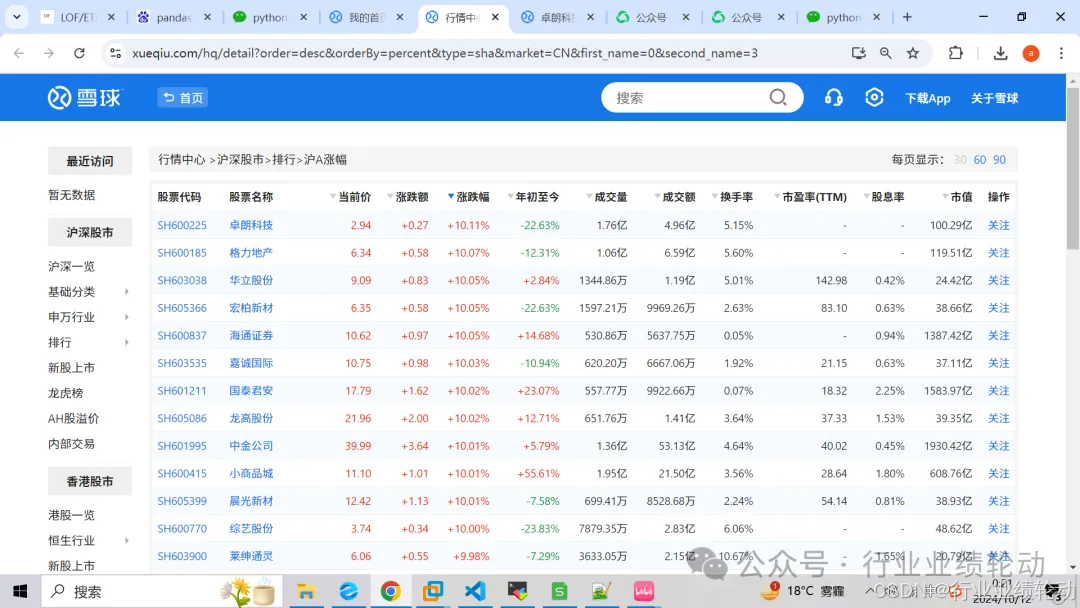The image size is (1080, 608).
Task: Expand 排行 submenu arrow
Action: [x=127, y=342]
